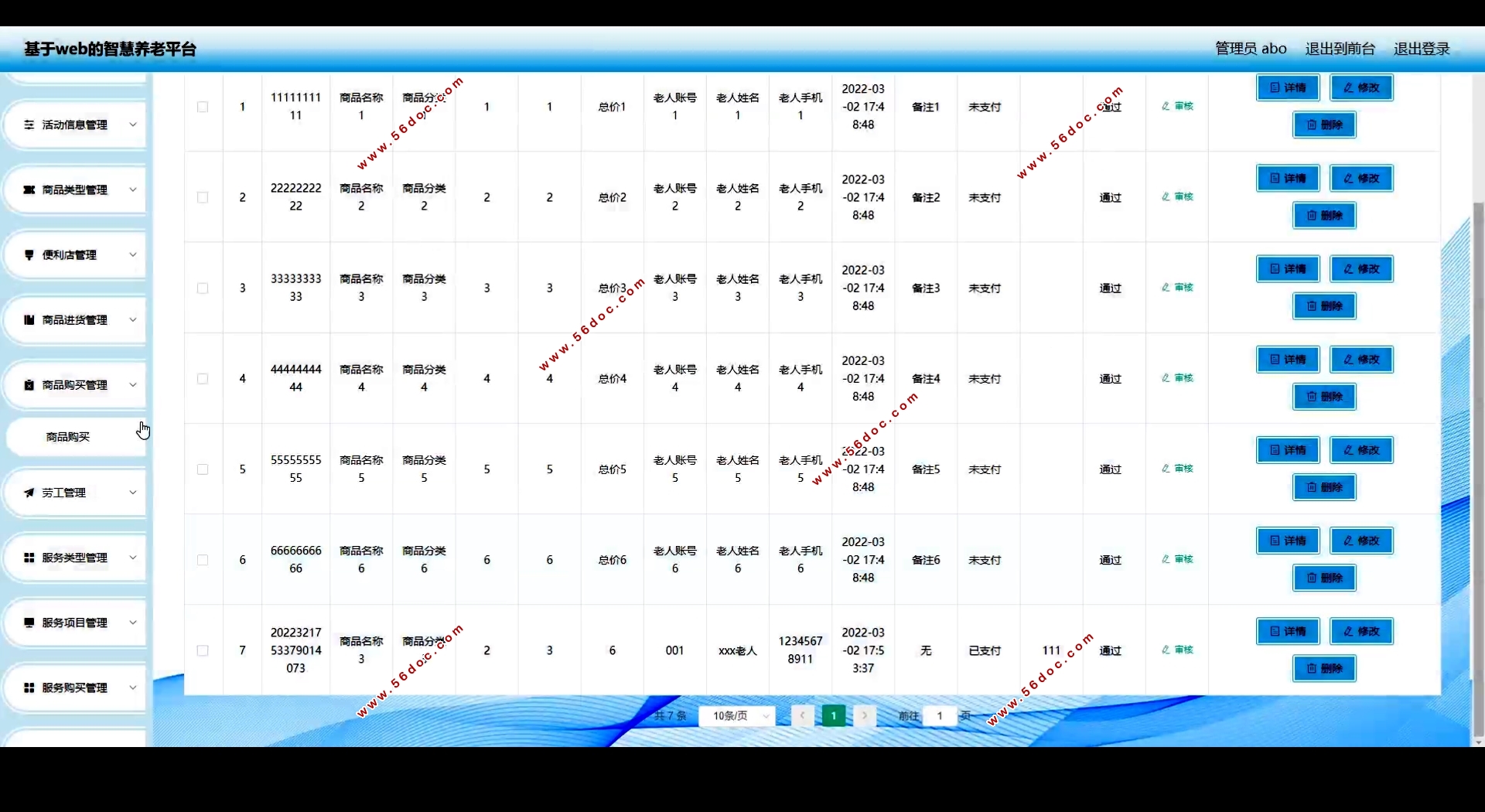Click order number 2022321753379014073 cell
The height and width of the screenshot is (812, 1485).
click(x=296, y=650)
